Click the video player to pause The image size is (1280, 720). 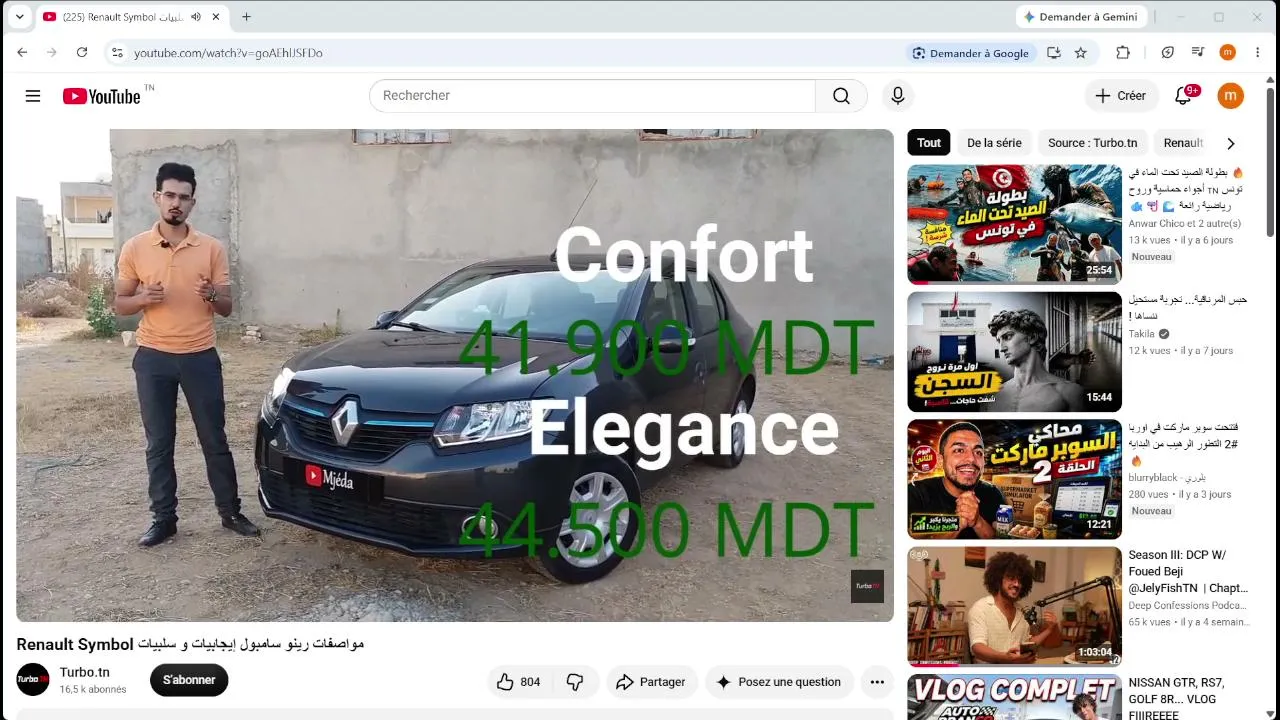tap(455, 375)
